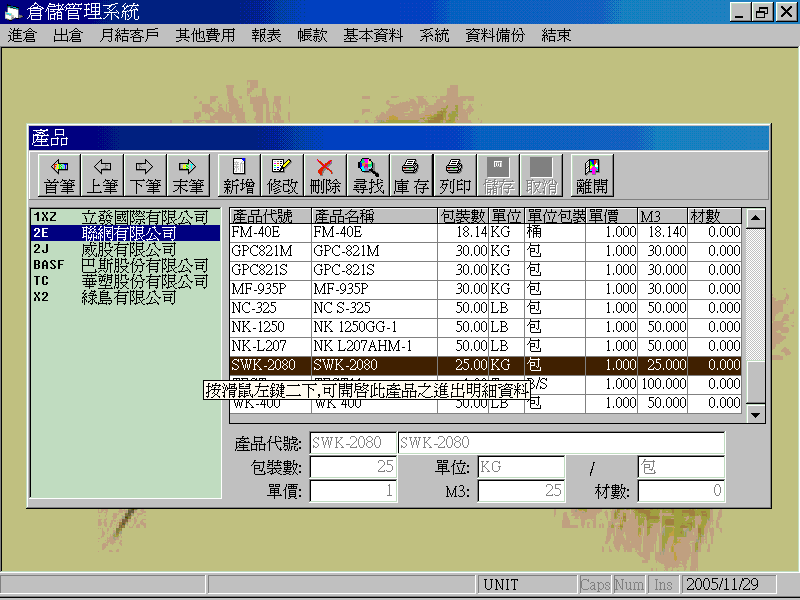
Task: Click the 包裝數 field showing 25
Action: 353,466
